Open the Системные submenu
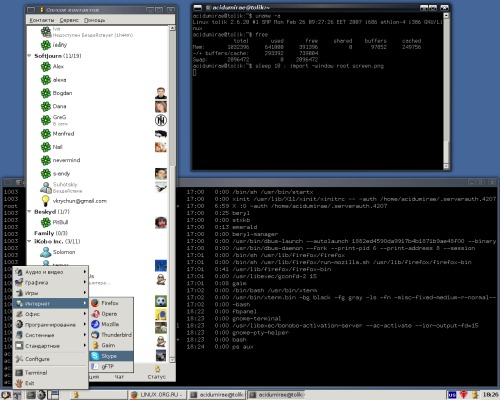The image size is (500, 400). (51, 335)
